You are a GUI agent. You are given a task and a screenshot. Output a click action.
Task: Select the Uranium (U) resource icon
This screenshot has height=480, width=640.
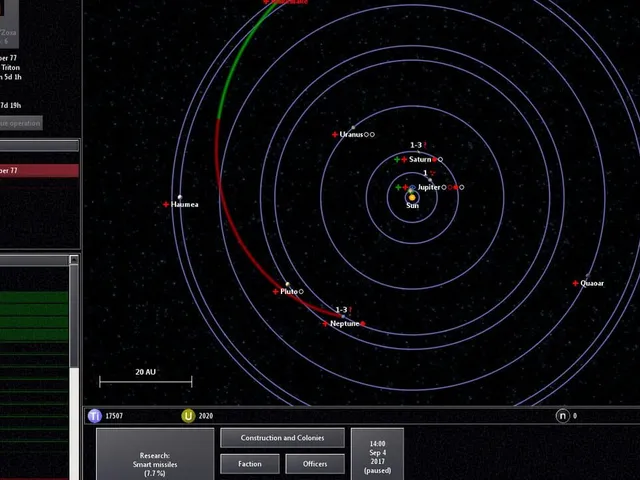pyautogui.click(x=188, y=416)
